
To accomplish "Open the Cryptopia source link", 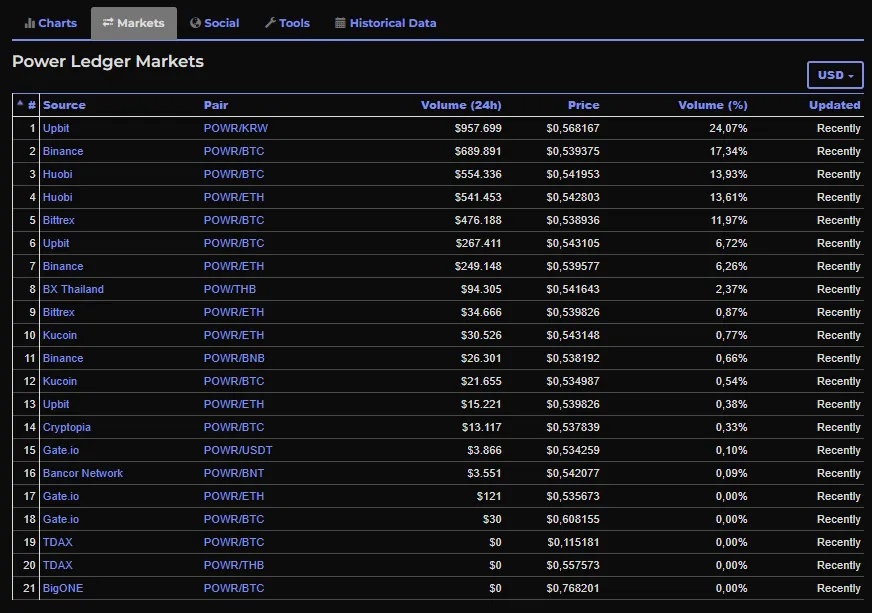I will coord(67,427).
